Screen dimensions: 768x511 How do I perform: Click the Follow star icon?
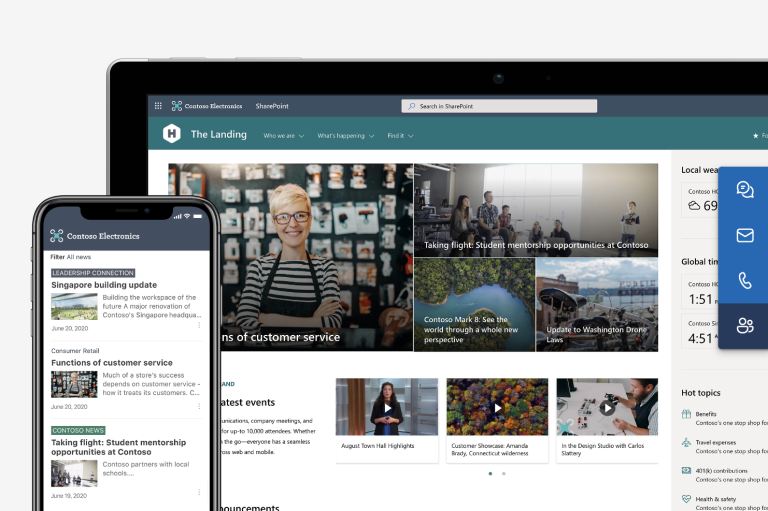point(756,136)
